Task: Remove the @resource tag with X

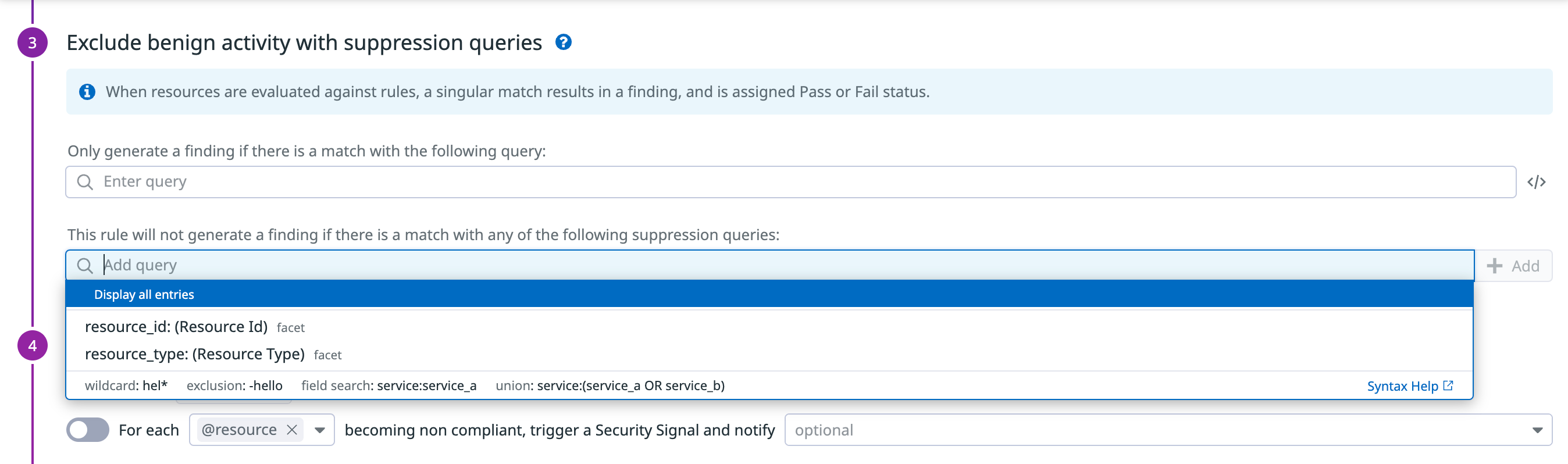Action: tap(292, 430)
